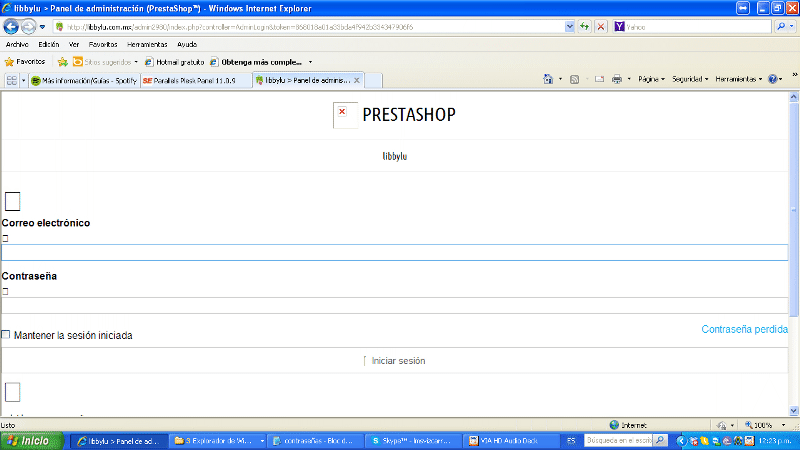Viewport: 800px width, 450px height.
Task: Click the Quick Tabs grid icon
Action: click(x=11, y=80)
